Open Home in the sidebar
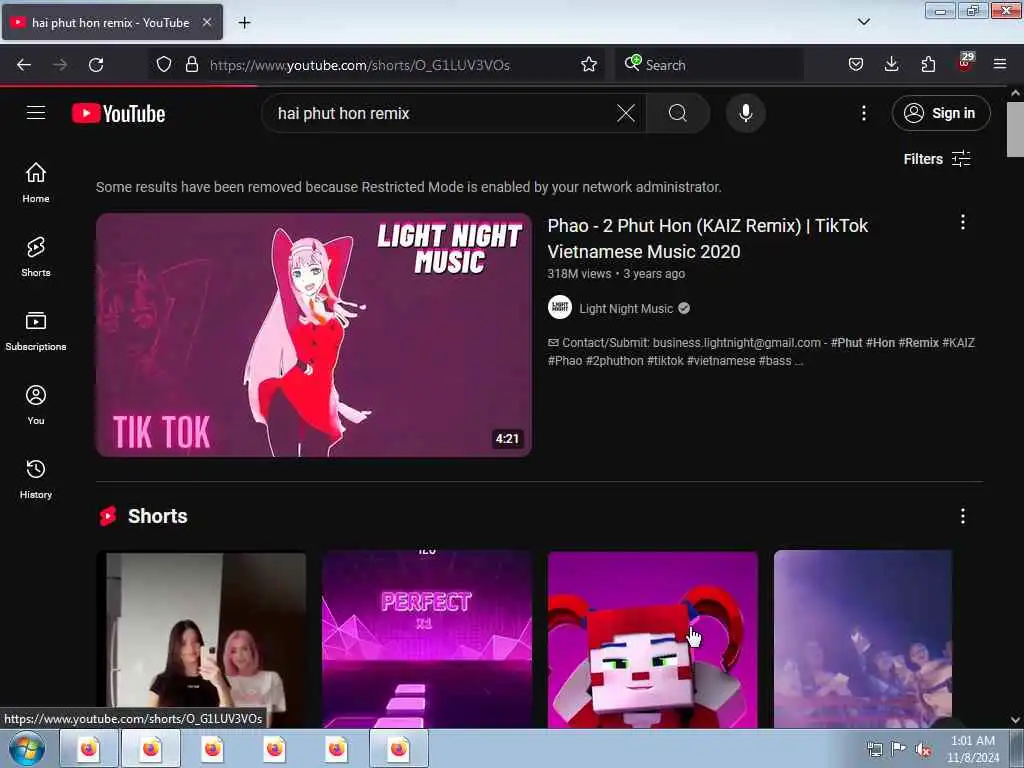This screenshot has width=1024, height=768. pyautogui.click(x=36, y=183)
